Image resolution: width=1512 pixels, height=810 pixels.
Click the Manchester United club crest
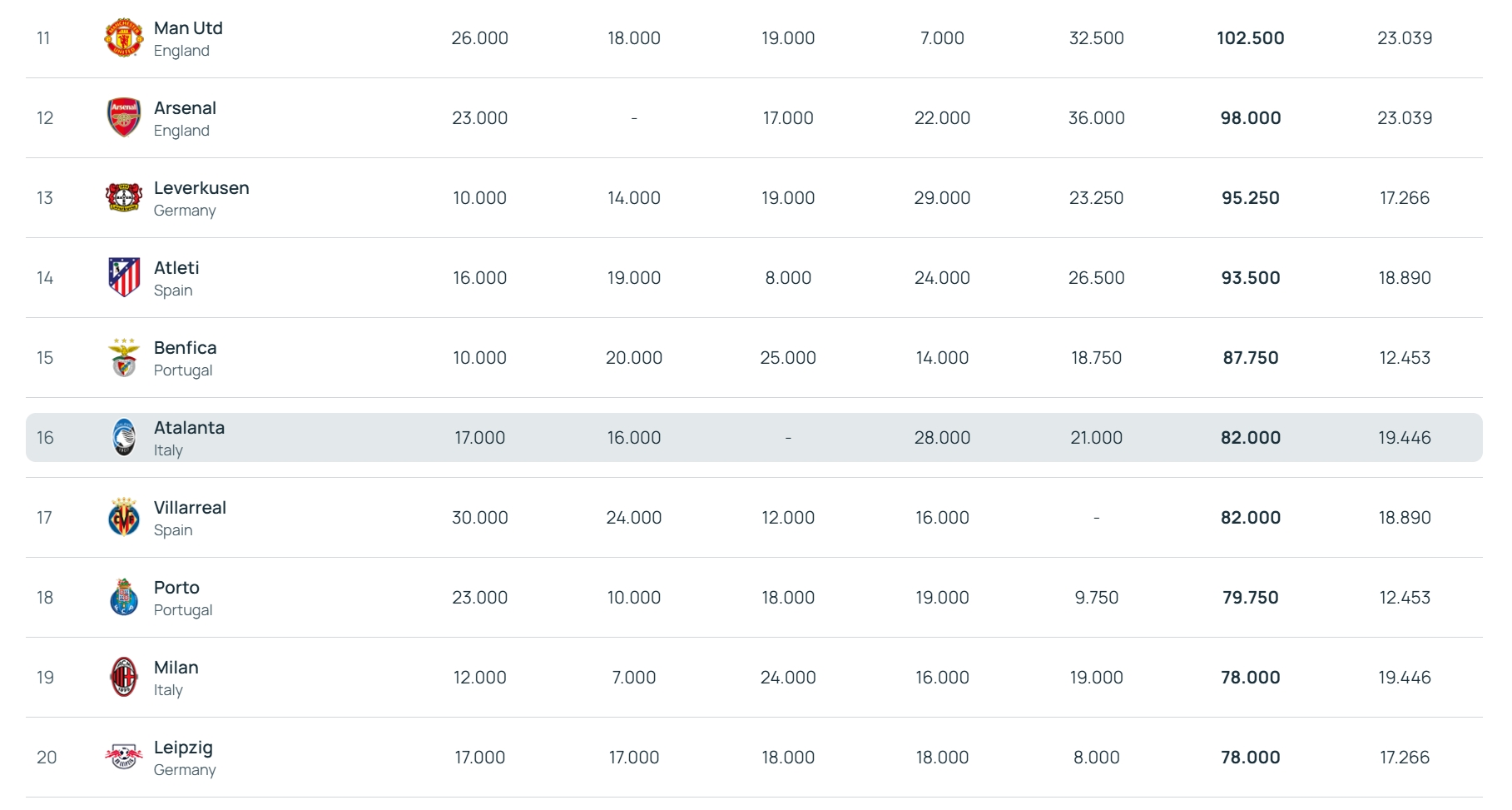point(124,38)
